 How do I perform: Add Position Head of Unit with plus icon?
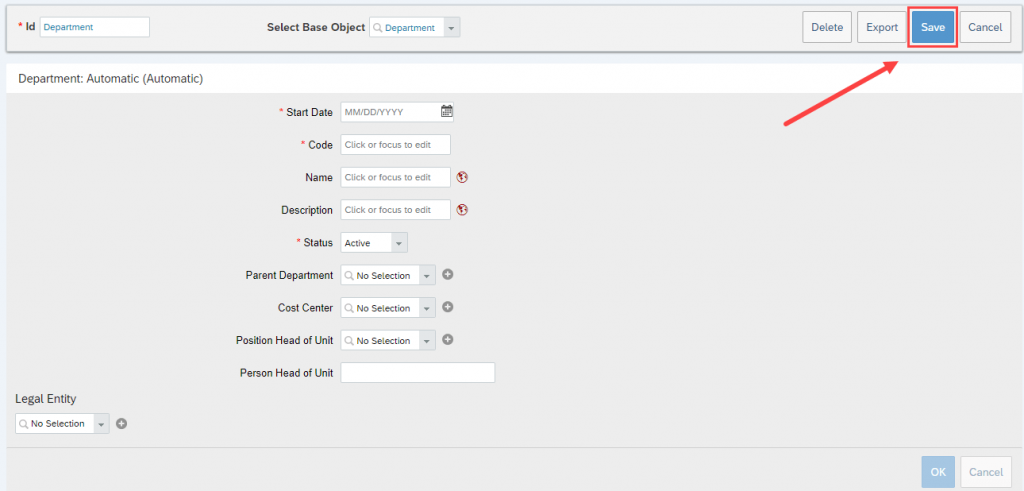[x=447, y=340]
